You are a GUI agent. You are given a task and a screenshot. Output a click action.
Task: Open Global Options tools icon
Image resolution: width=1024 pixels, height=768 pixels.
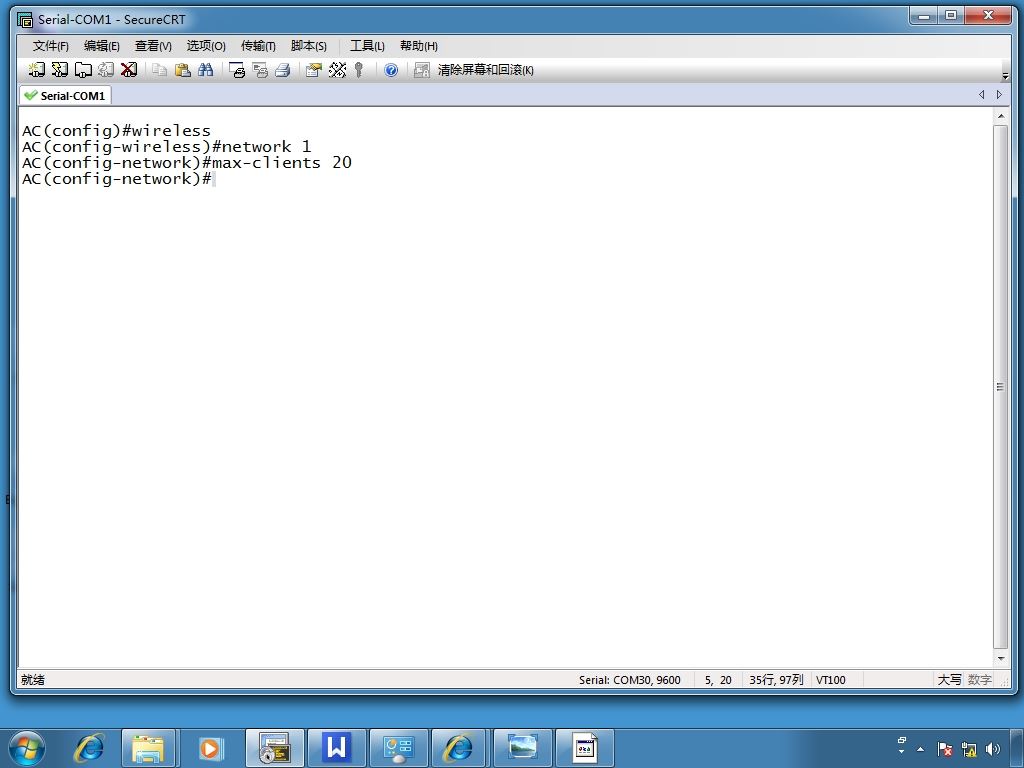337,70
